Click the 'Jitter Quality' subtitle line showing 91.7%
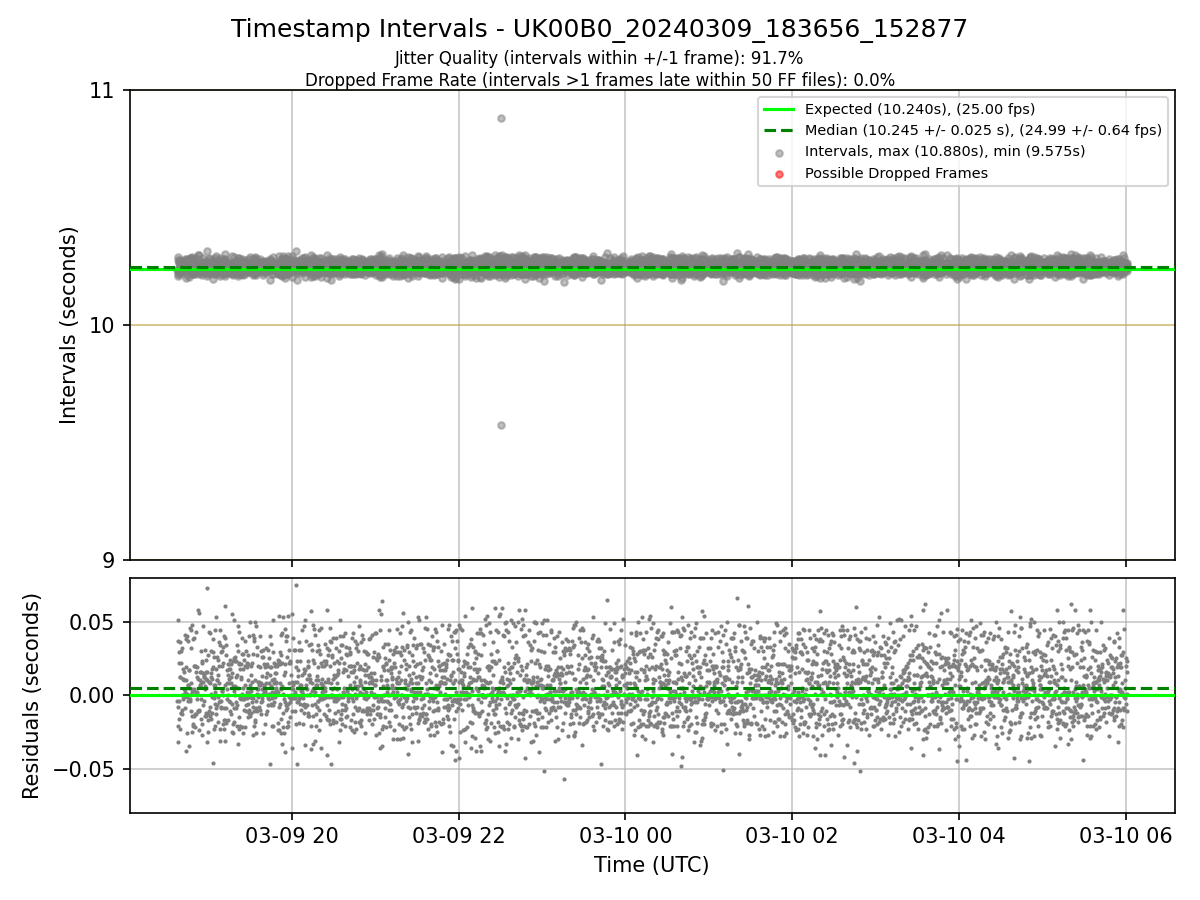The image size is (1200, 900). (x=599, y=58)
